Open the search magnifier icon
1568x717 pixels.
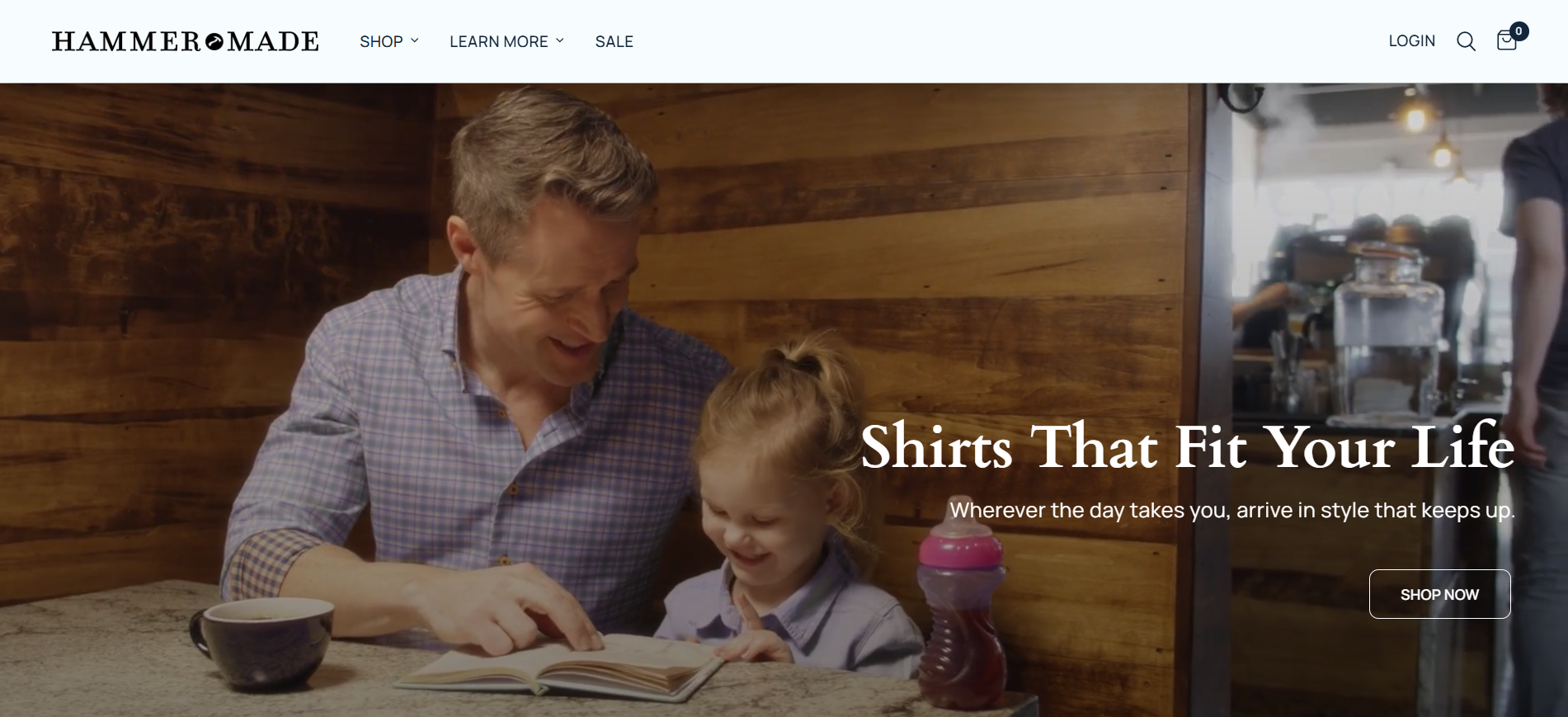click(1466, 41)
